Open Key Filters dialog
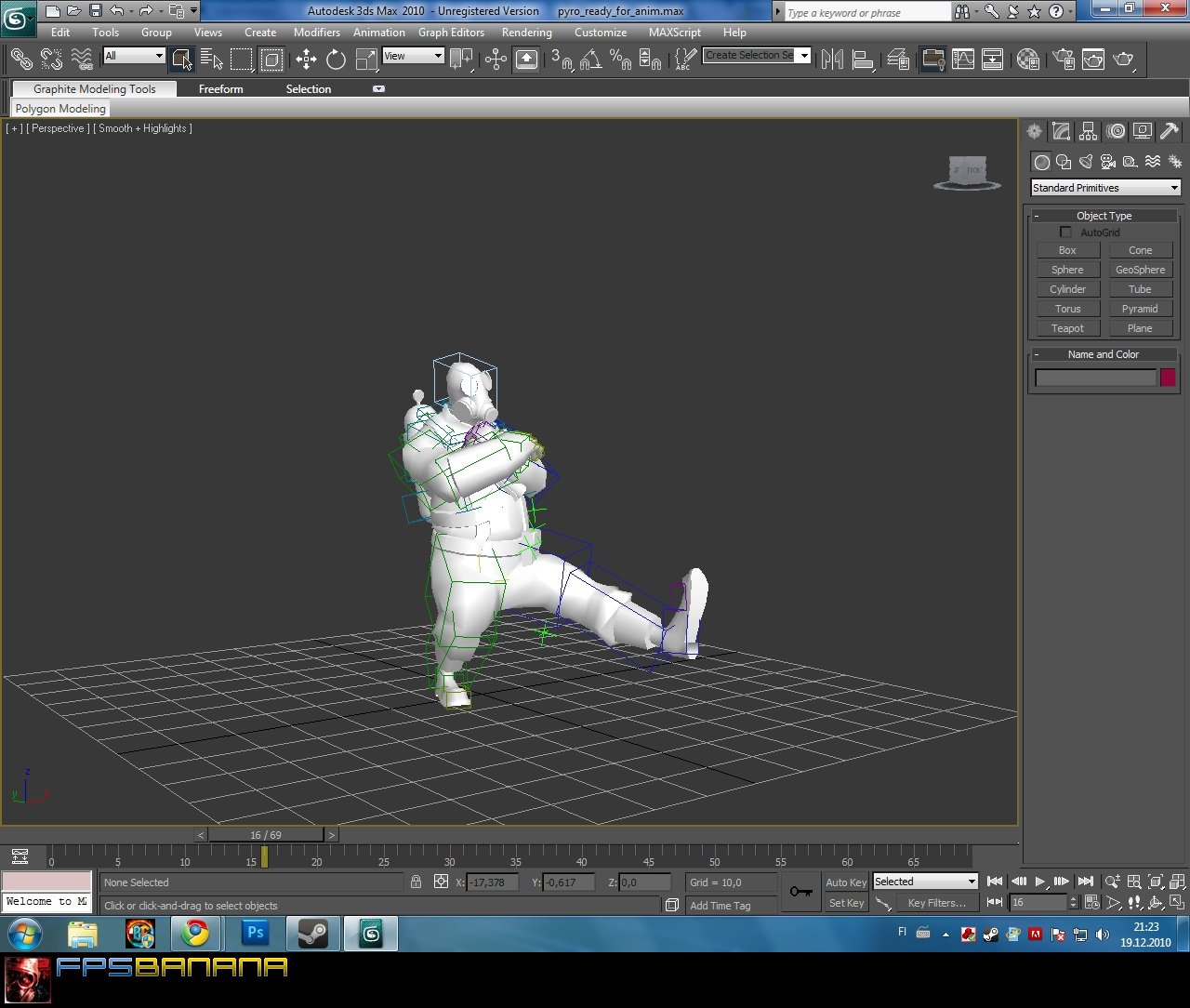This screenshot has width=1190, height=1008. pyautogui.click(x=935, y=903)
